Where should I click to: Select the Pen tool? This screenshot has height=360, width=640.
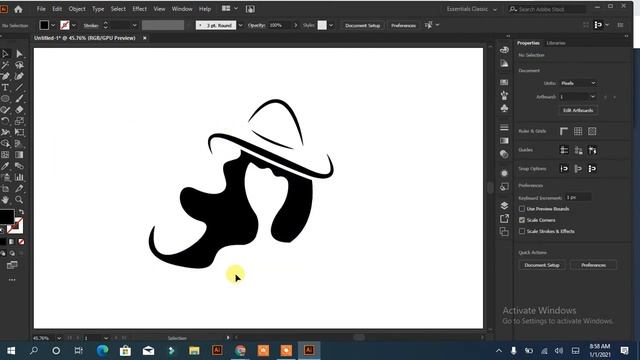5,76
